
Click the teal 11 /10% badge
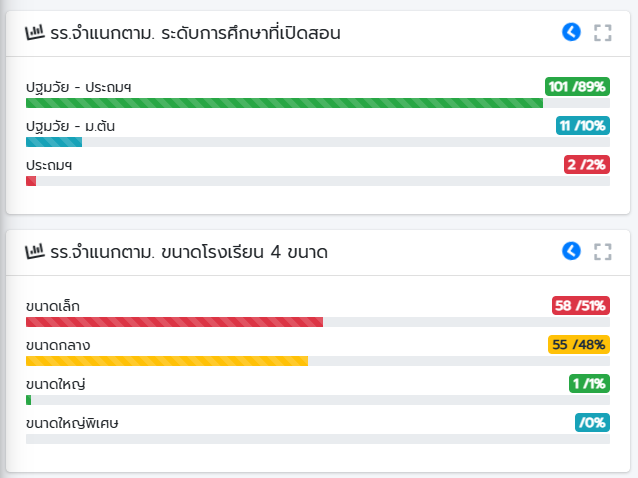click(583, 126)
